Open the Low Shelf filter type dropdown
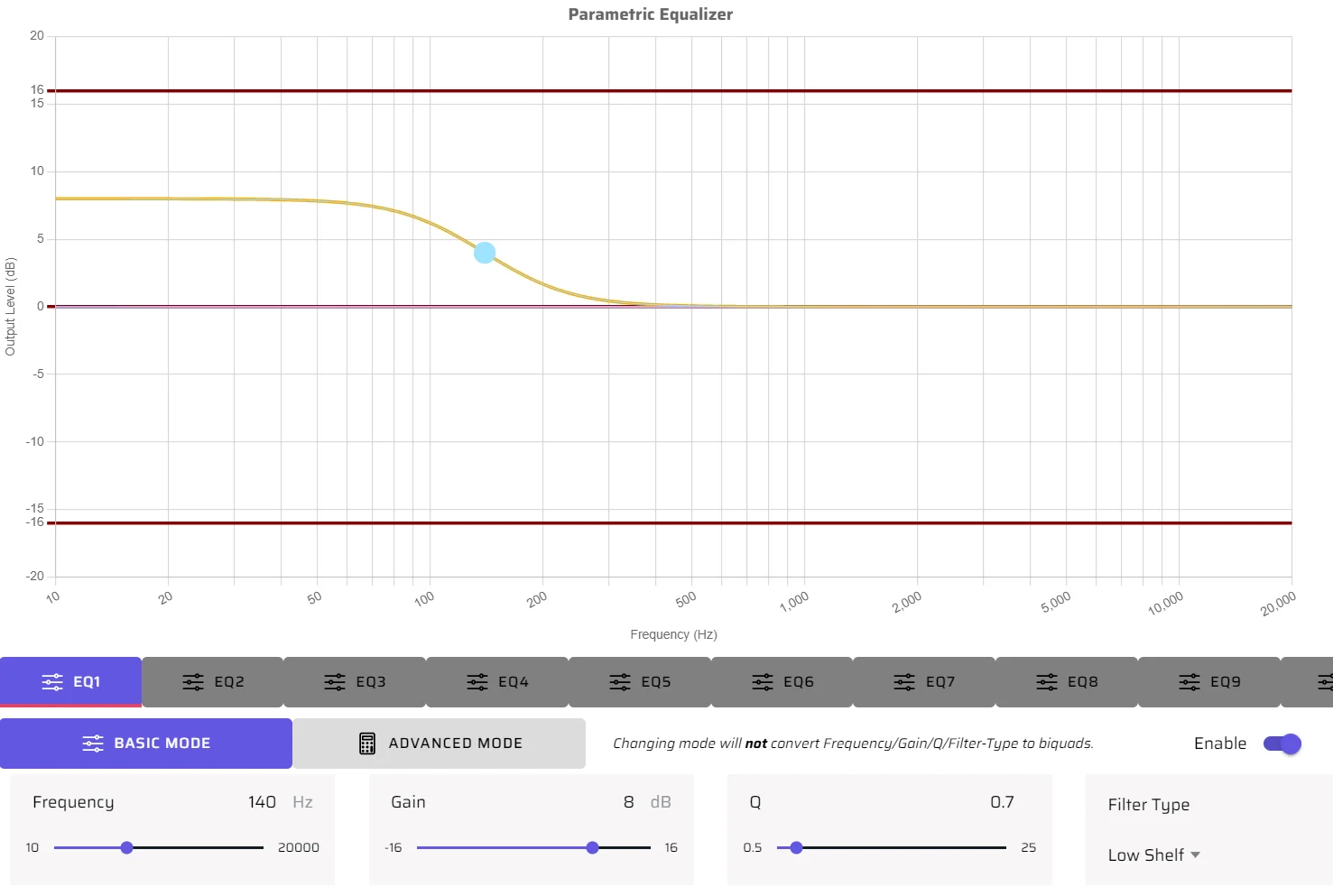Image resolution: width=1333 pixels, height=896 pixels. pos(1146,855)
